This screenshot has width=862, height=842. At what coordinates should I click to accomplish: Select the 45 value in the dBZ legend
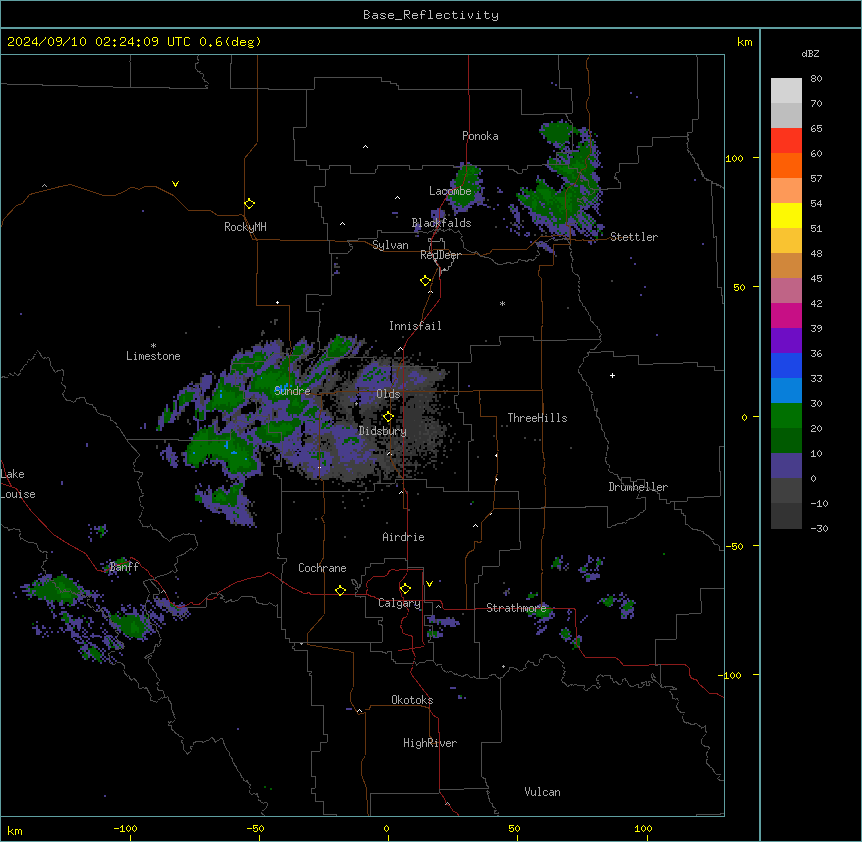[816, 279]
